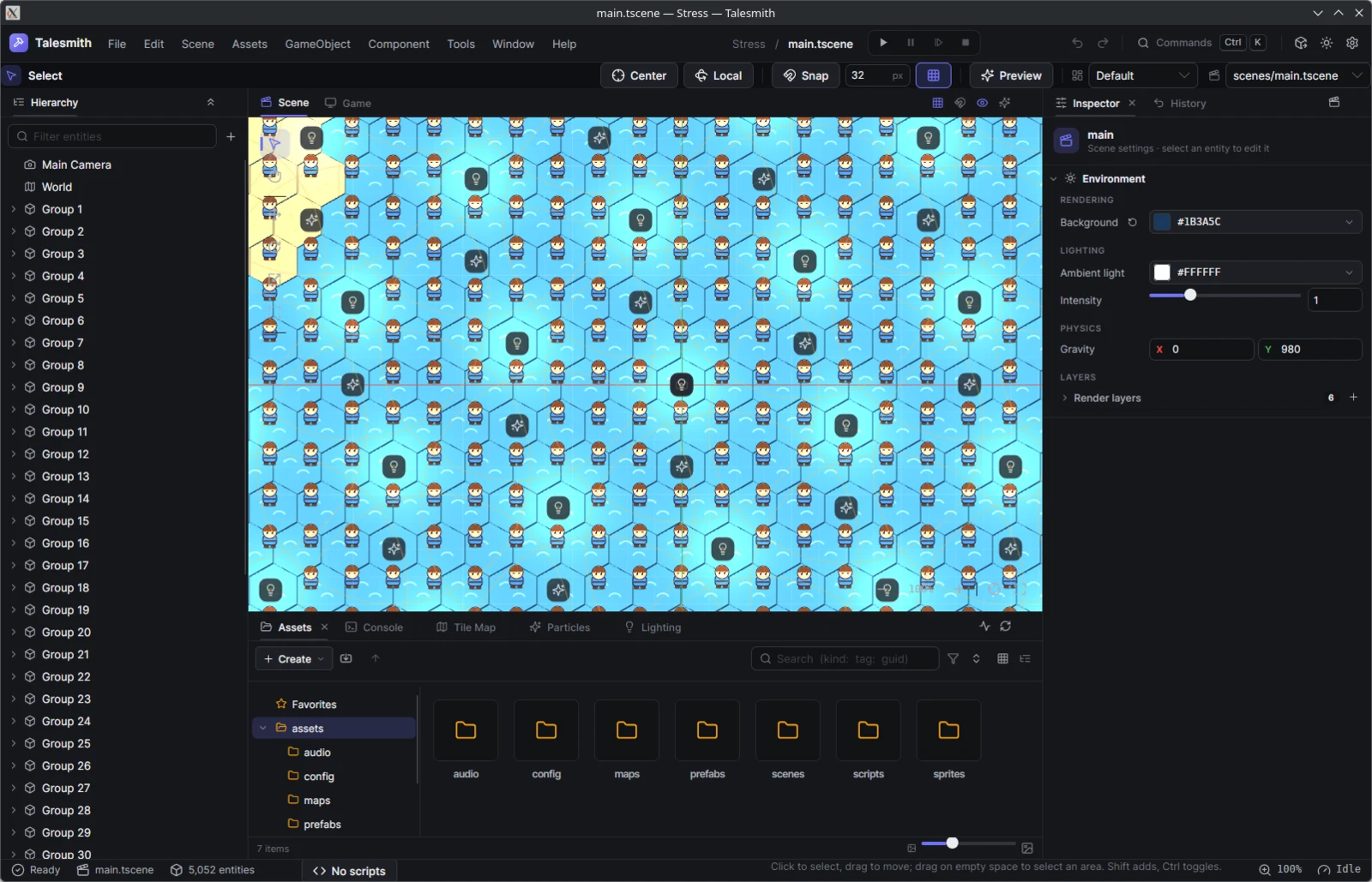Viewport: 1372px width, 882px height.
Task: Switch the assets browser to grid view
Action: (1003, 658)
